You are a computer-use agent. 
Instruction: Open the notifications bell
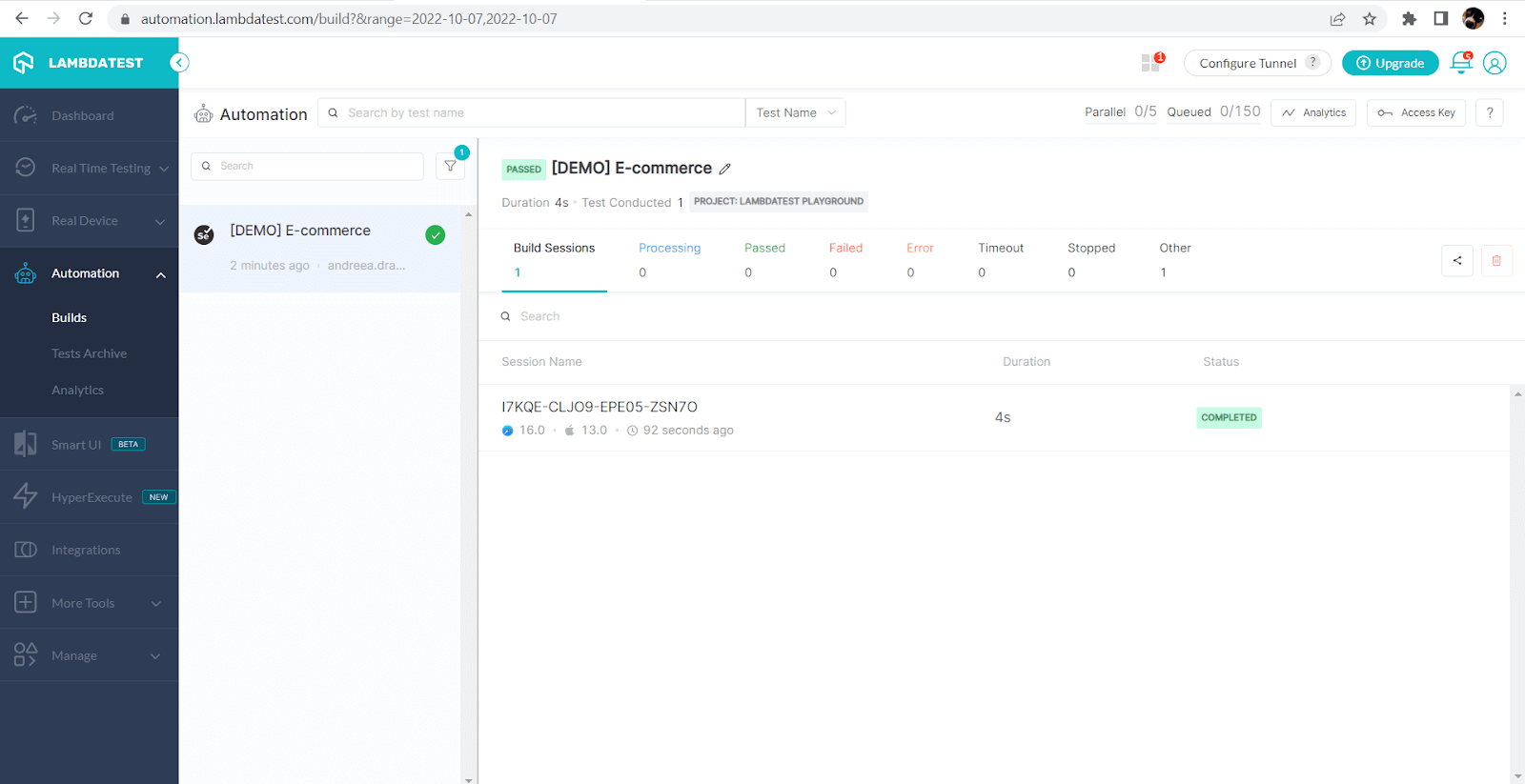point(1460,63)
